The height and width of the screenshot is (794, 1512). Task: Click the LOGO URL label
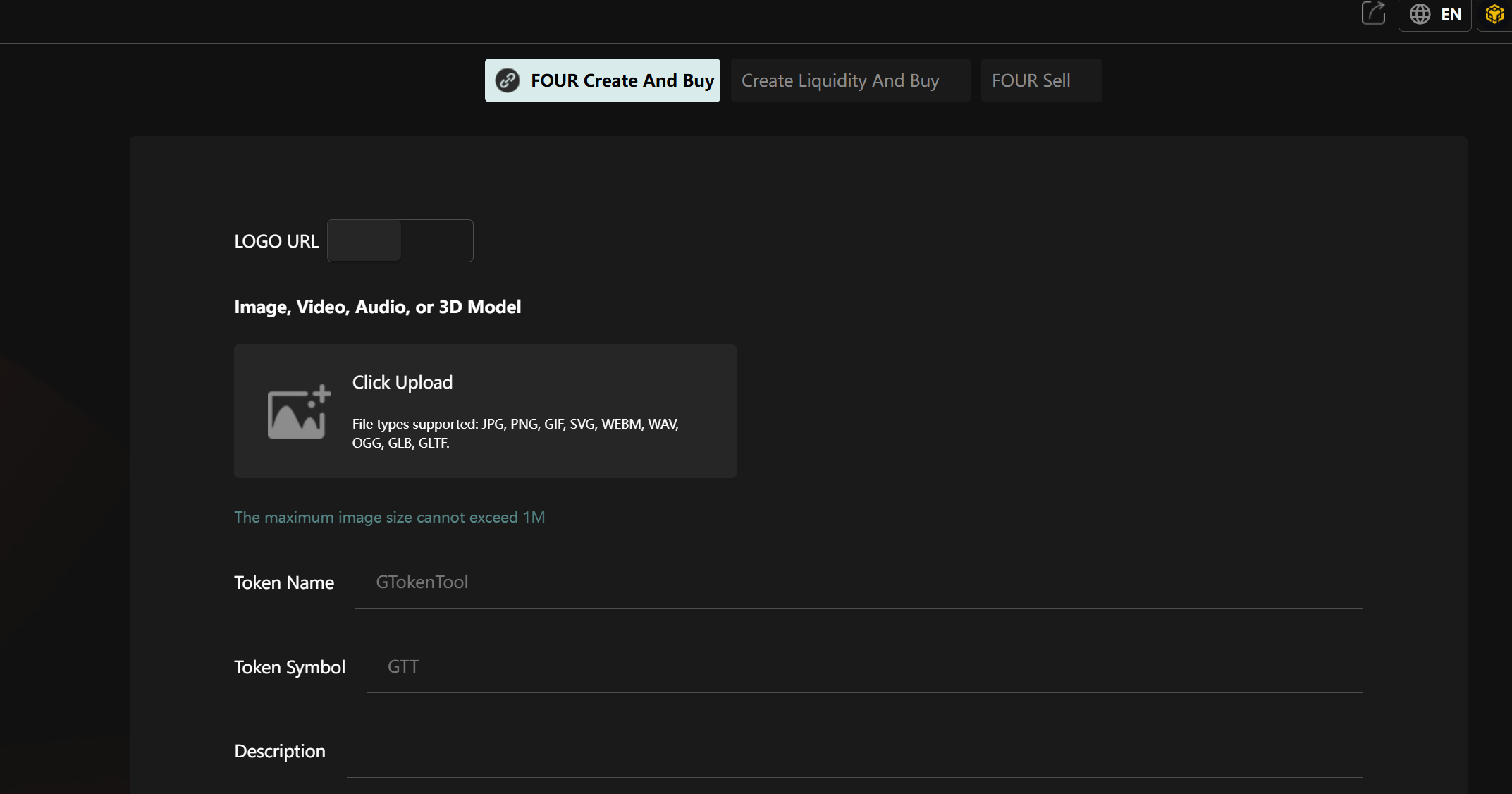point(276,241)
